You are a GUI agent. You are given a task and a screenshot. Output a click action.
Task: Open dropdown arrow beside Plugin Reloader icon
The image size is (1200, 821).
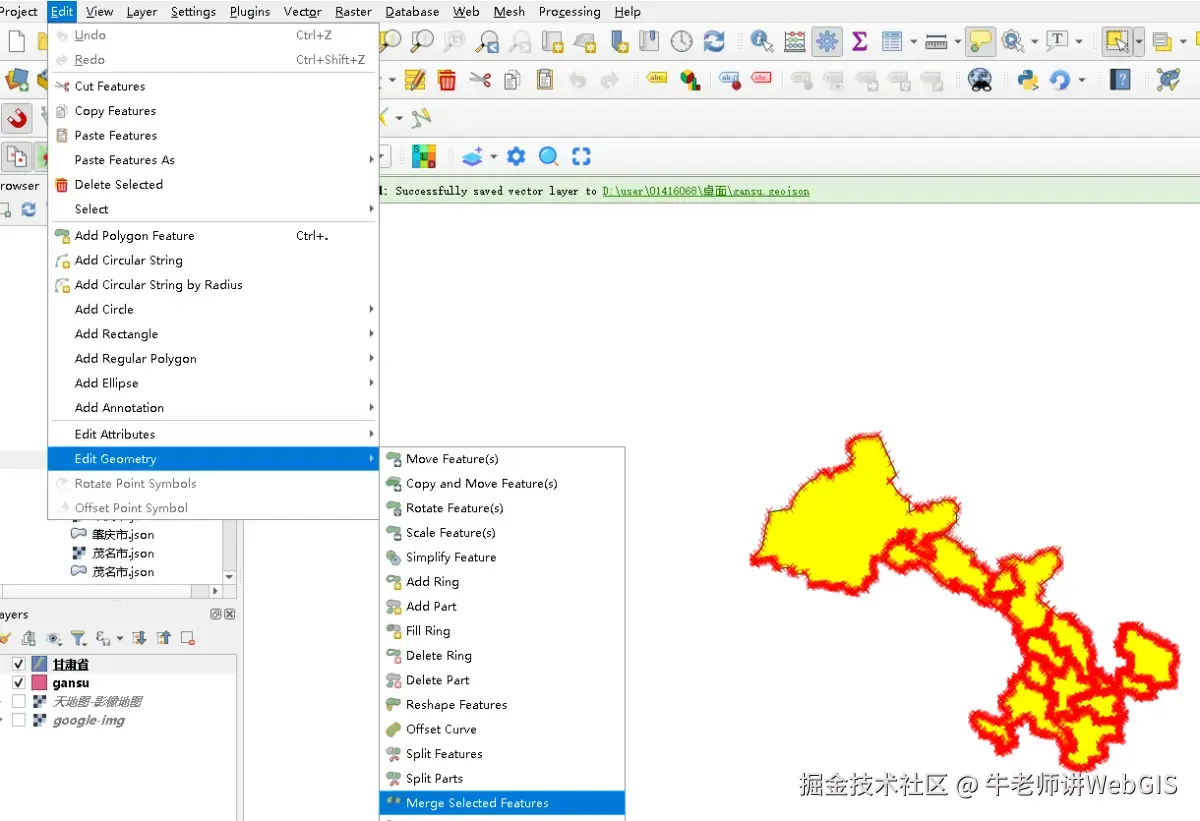[x=1081, y=80]
